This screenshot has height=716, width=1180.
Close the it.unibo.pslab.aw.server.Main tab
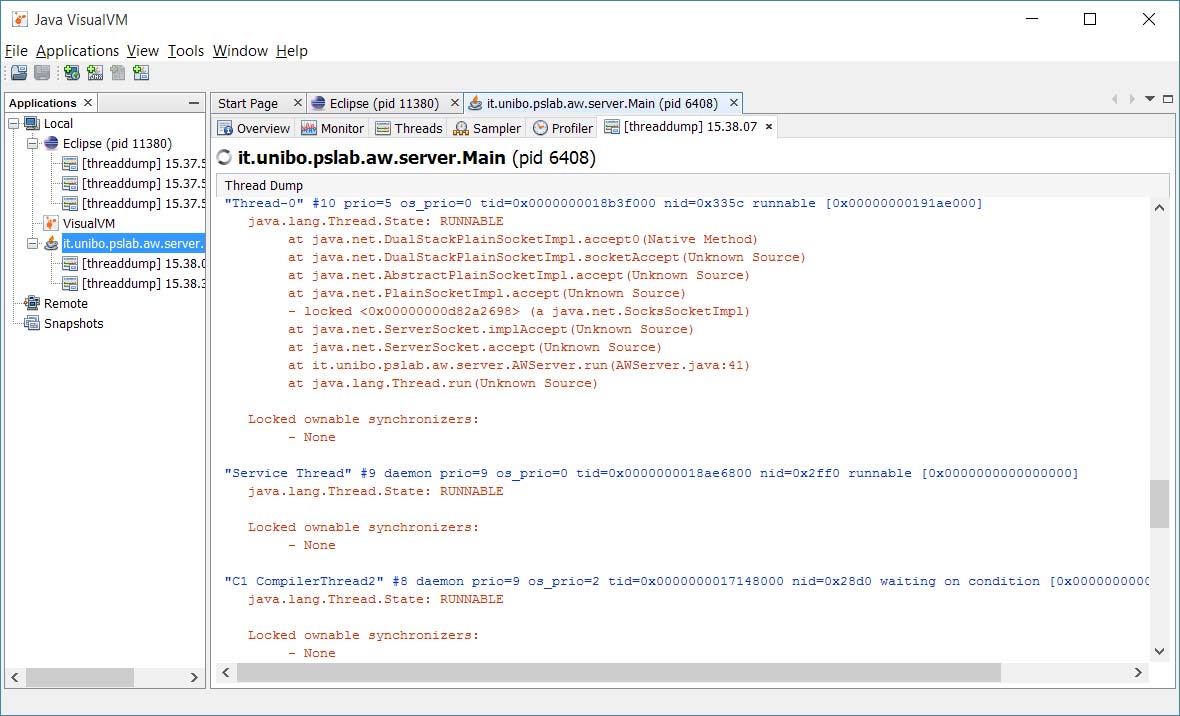734,102
